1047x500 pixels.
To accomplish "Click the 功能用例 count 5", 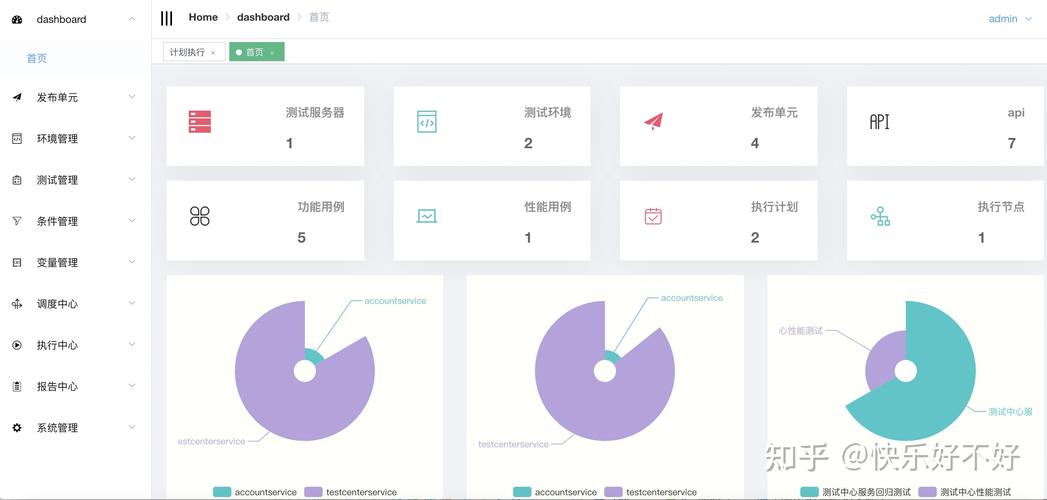I will [x=301, y=238].
